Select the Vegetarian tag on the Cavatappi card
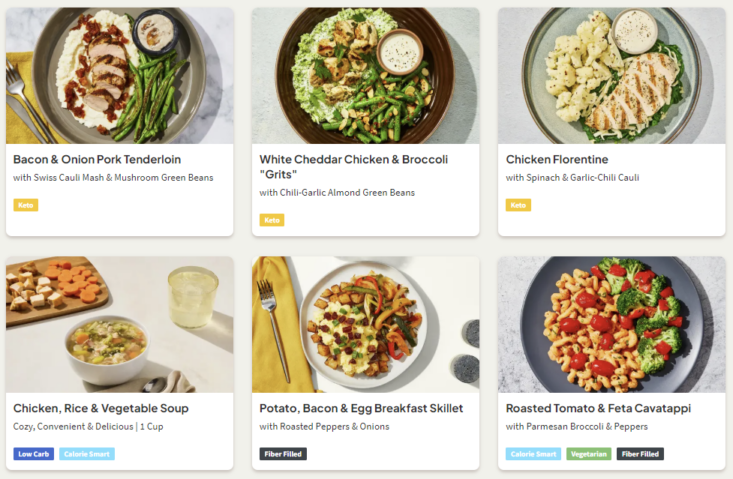 (589, 454)
